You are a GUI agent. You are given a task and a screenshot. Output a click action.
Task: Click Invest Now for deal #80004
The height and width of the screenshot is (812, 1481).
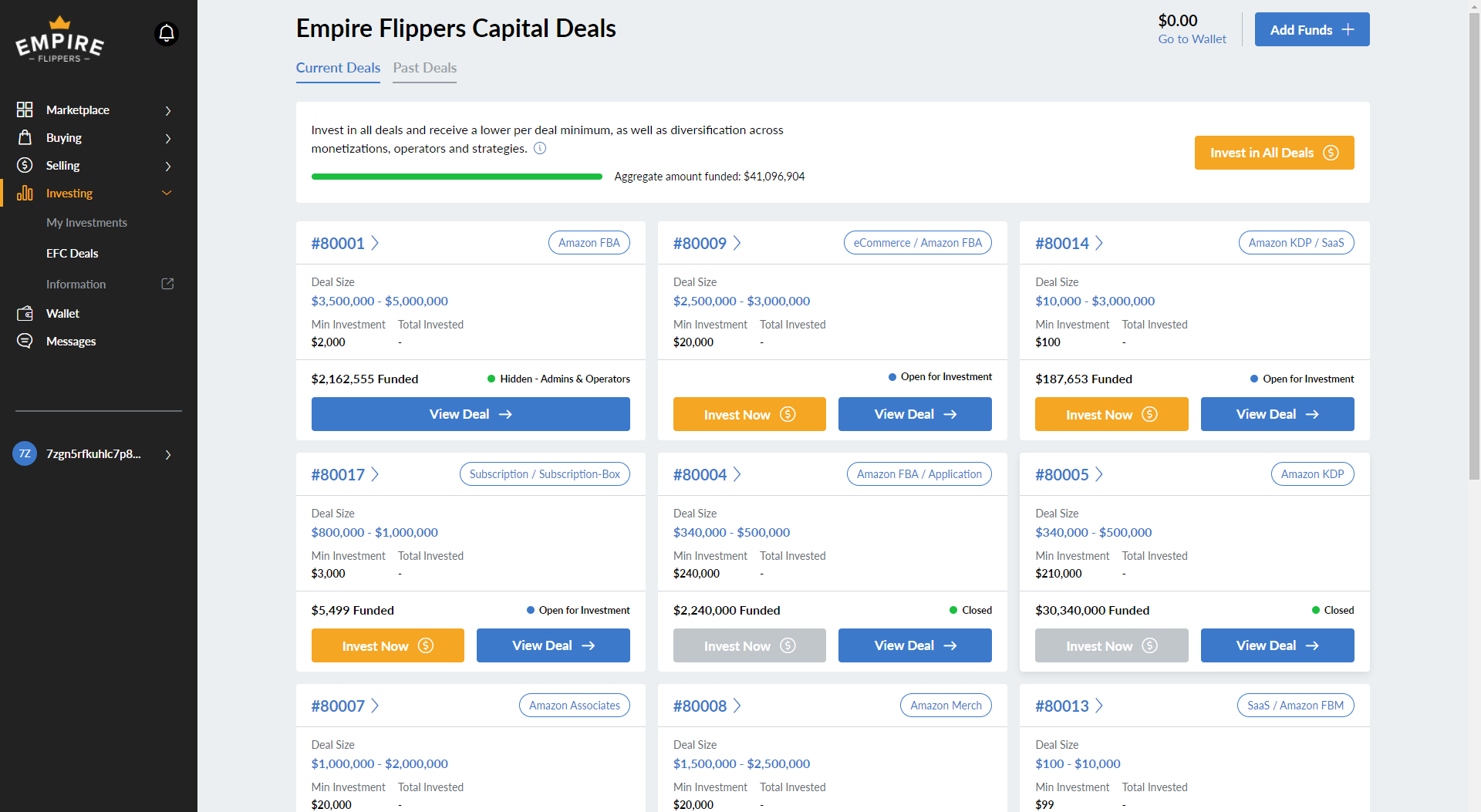tap(749, 645)
